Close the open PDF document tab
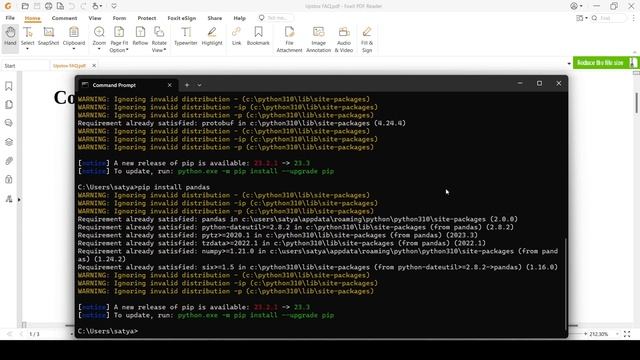The image size is (640, 360). [x=94, y=66]
